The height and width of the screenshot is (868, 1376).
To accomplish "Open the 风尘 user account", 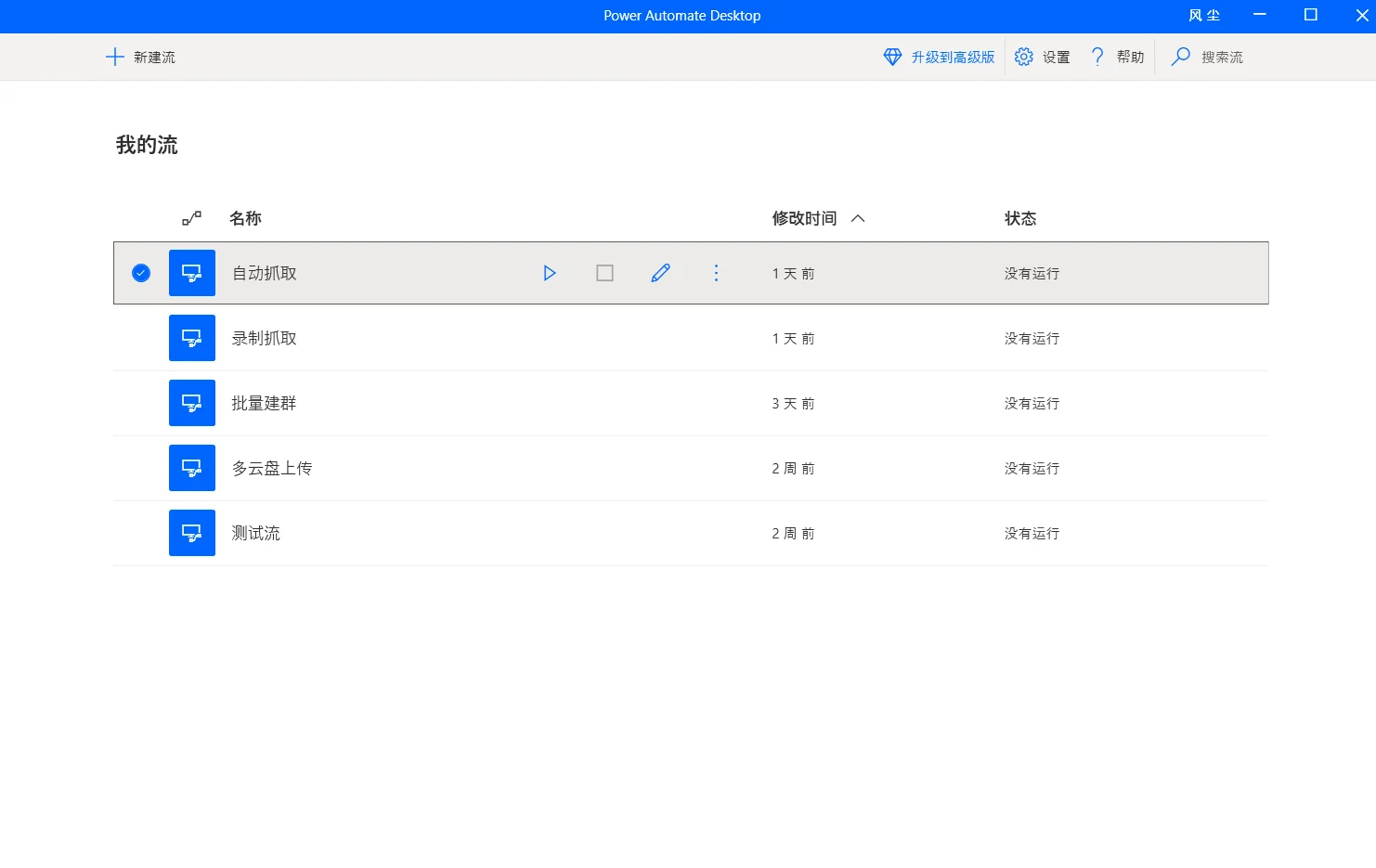I will point(1204,15).
